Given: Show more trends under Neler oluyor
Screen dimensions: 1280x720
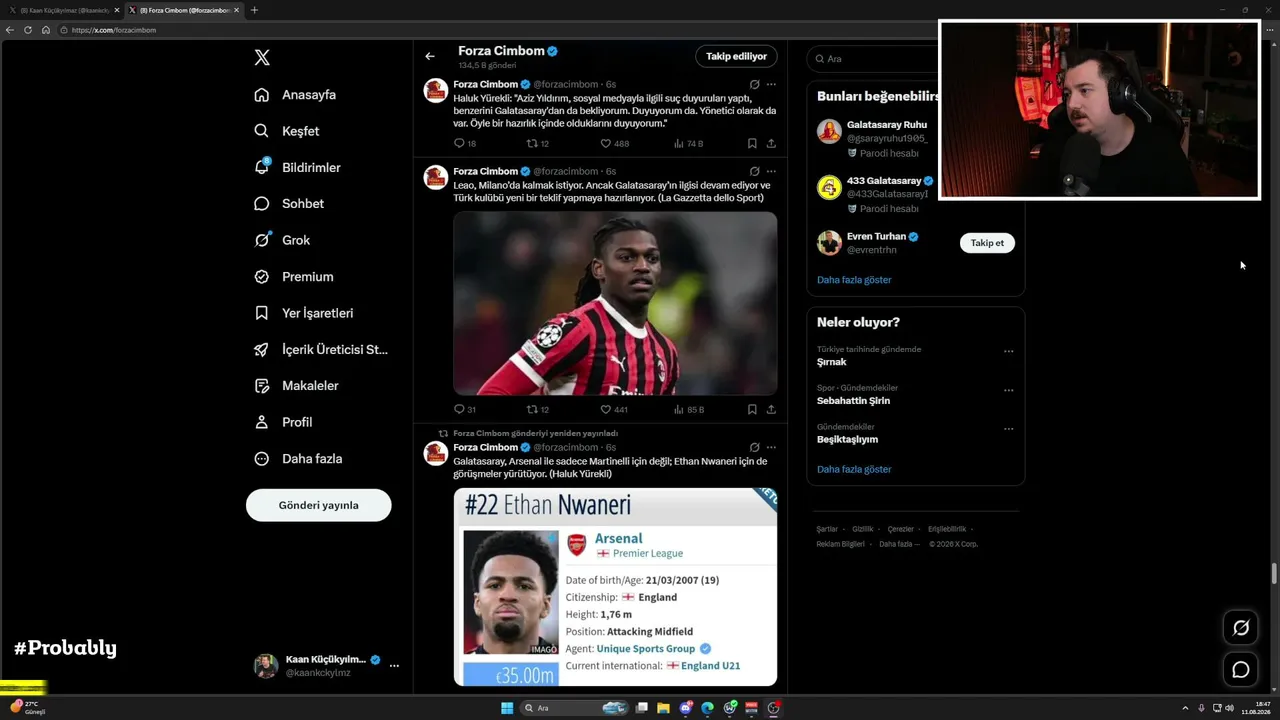Looking at the screenshot, I should click(854, 469).
